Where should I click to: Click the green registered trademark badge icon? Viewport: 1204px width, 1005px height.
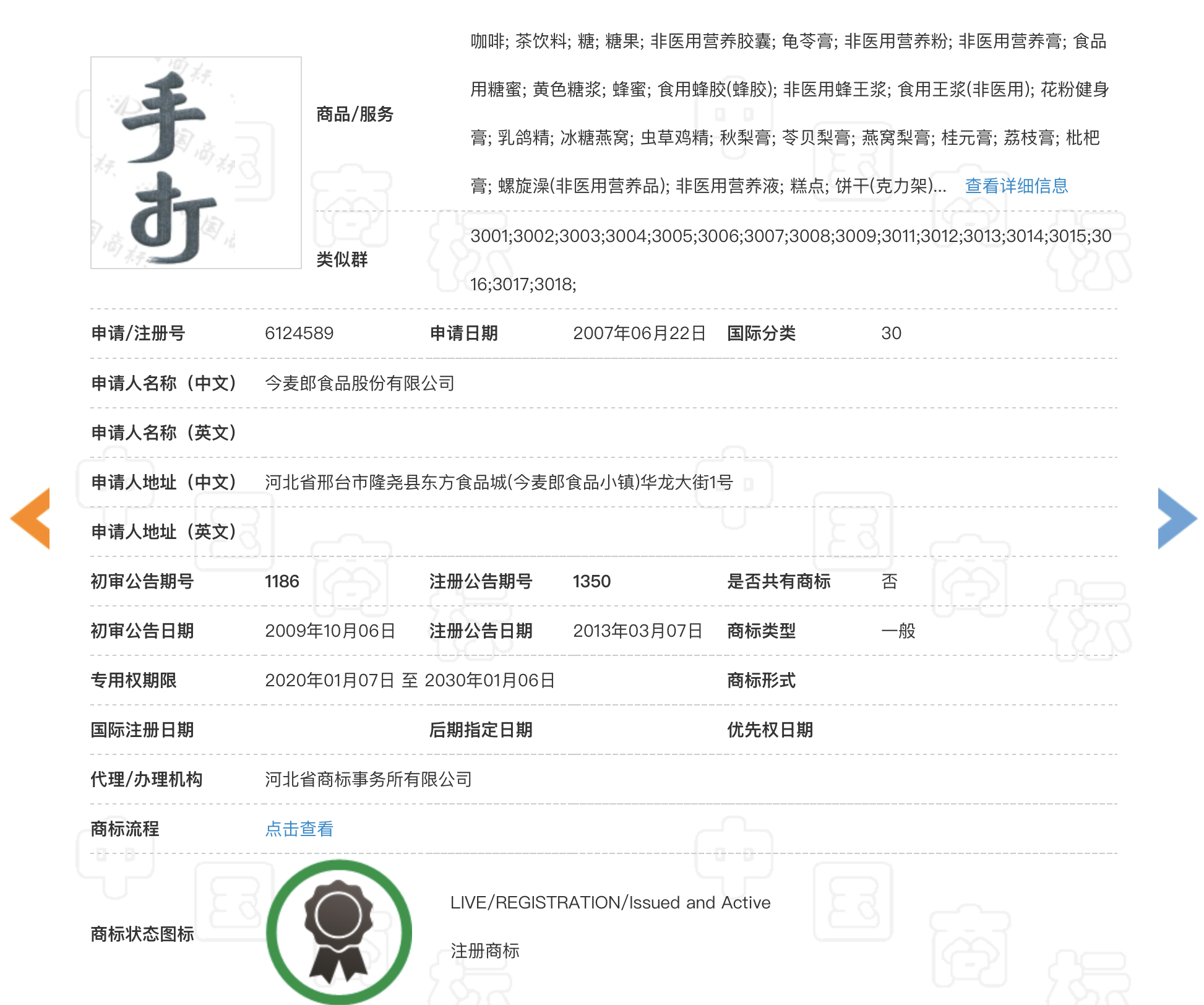[338, 931]
